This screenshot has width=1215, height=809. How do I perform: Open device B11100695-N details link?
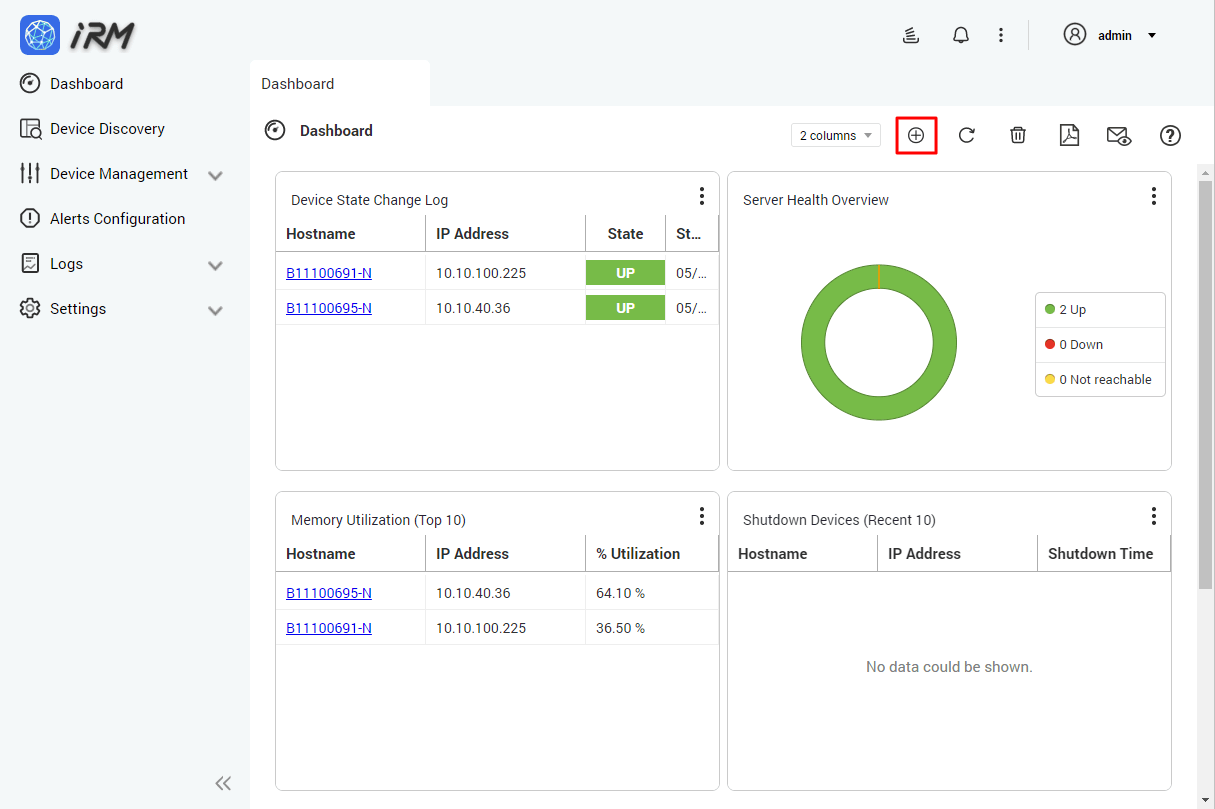[329, 307]
